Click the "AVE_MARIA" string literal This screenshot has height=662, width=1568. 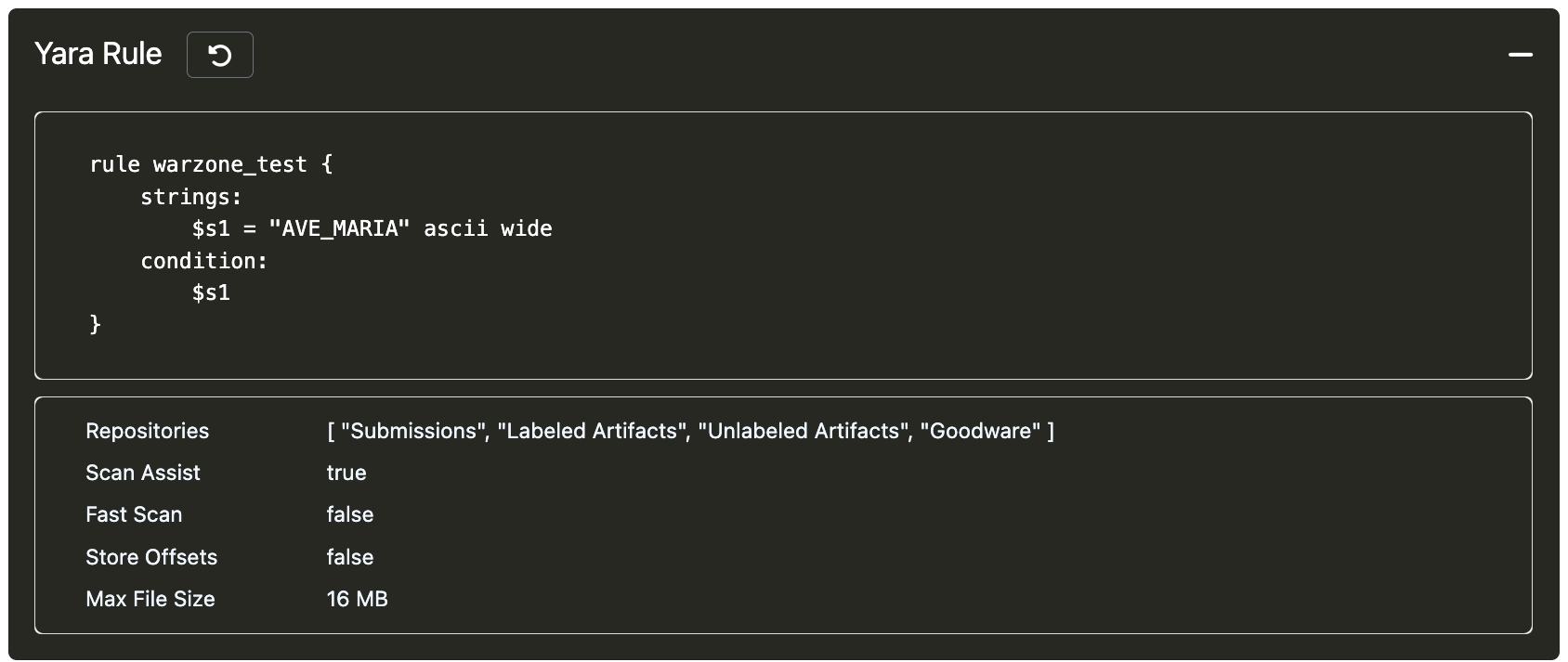(339, 228)
